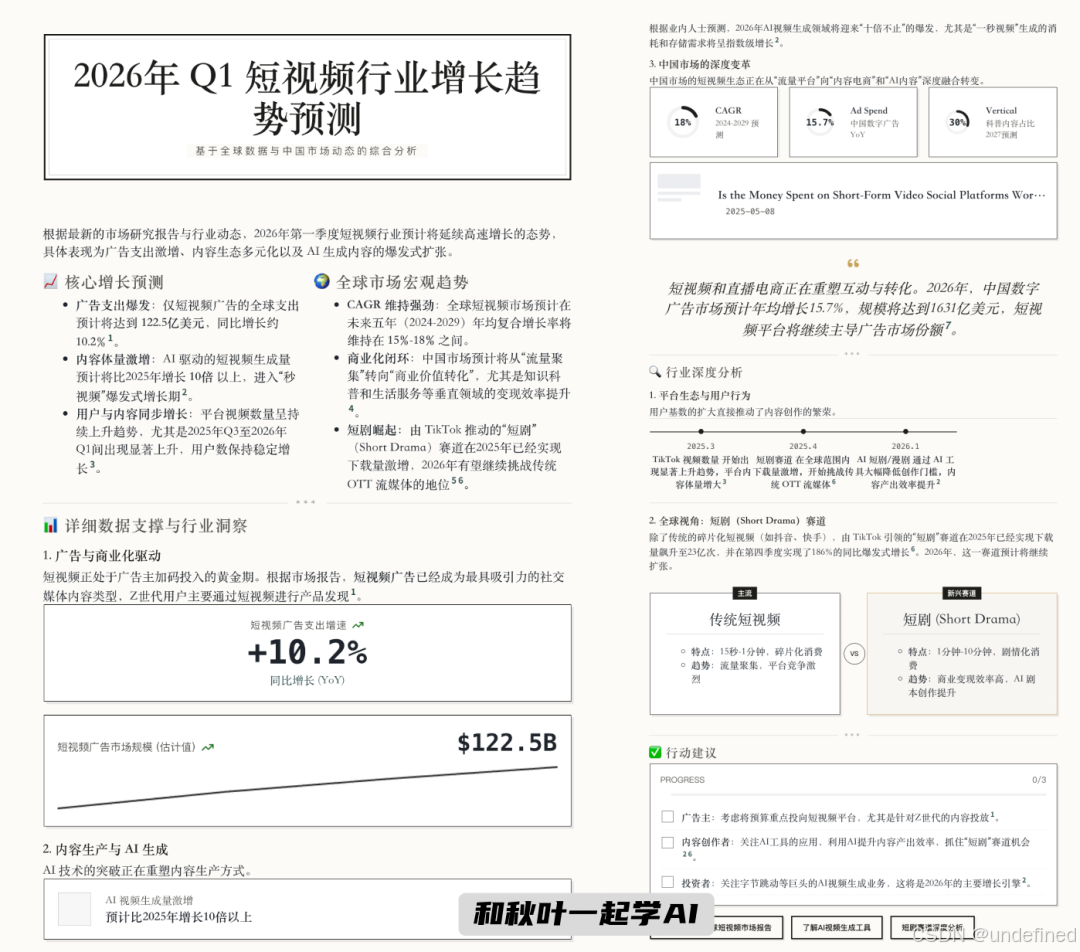Click citation 2 after 爆发式增长期 in 内容体量激增
This screenshot has width=1080, height=952.
185,393
